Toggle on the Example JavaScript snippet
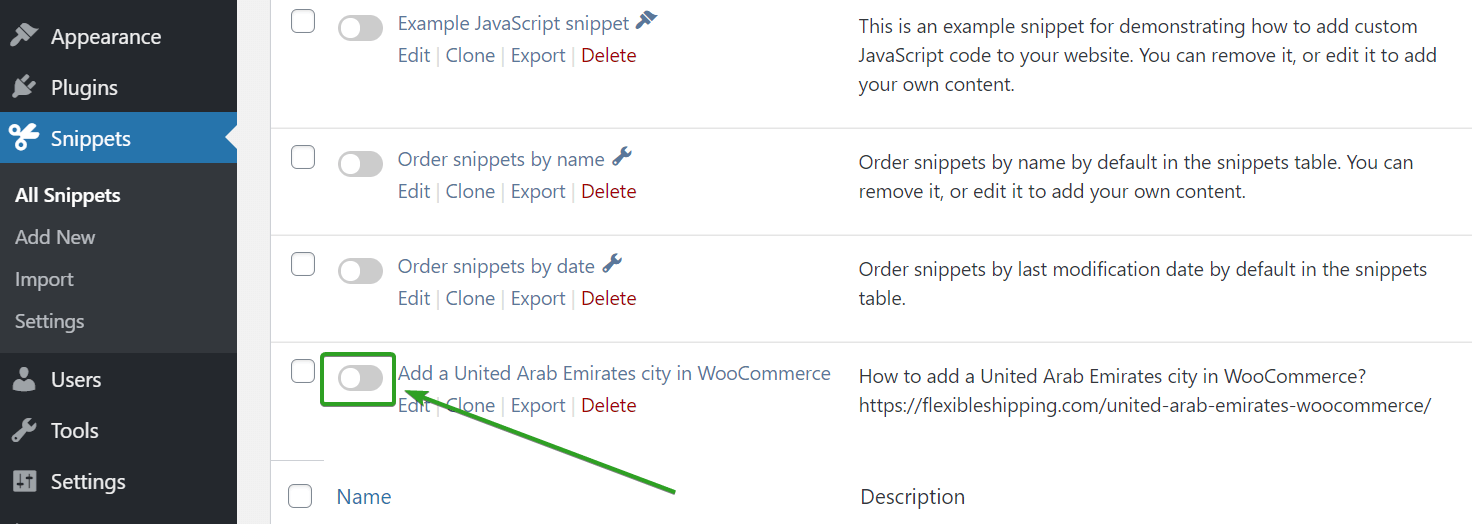Image resolution: width=1472 pixels, height=524 pixels. point(360,28)
